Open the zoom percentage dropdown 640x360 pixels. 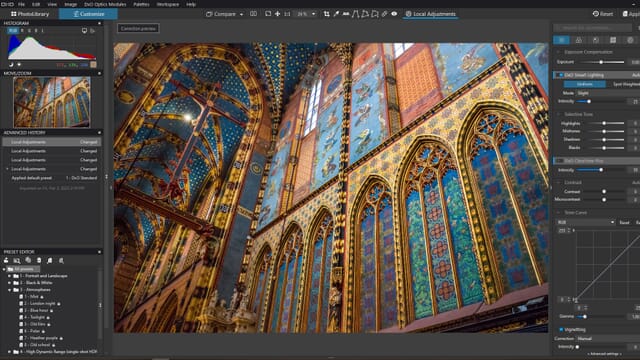click(x=313, y=14)
